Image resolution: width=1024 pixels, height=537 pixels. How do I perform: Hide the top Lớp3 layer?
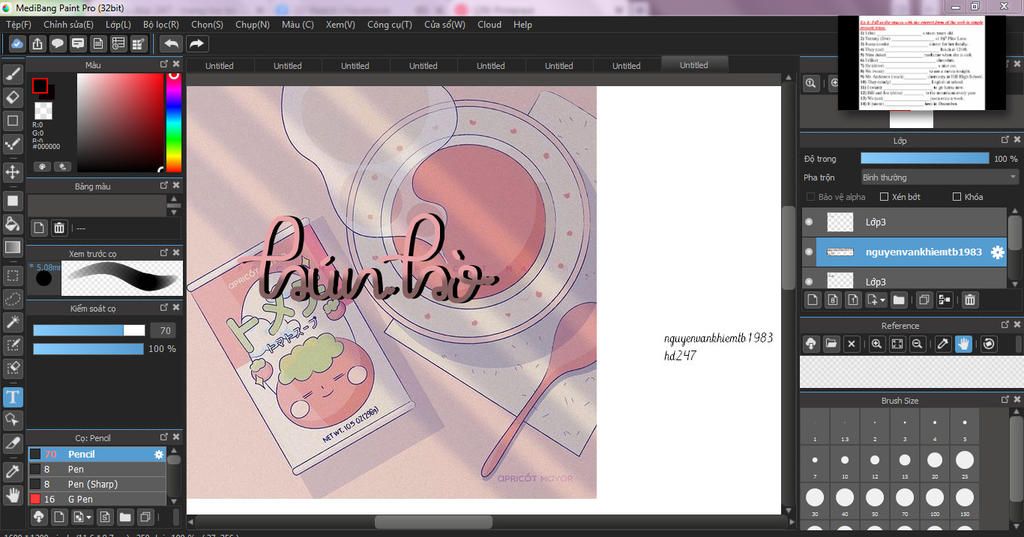809,222
